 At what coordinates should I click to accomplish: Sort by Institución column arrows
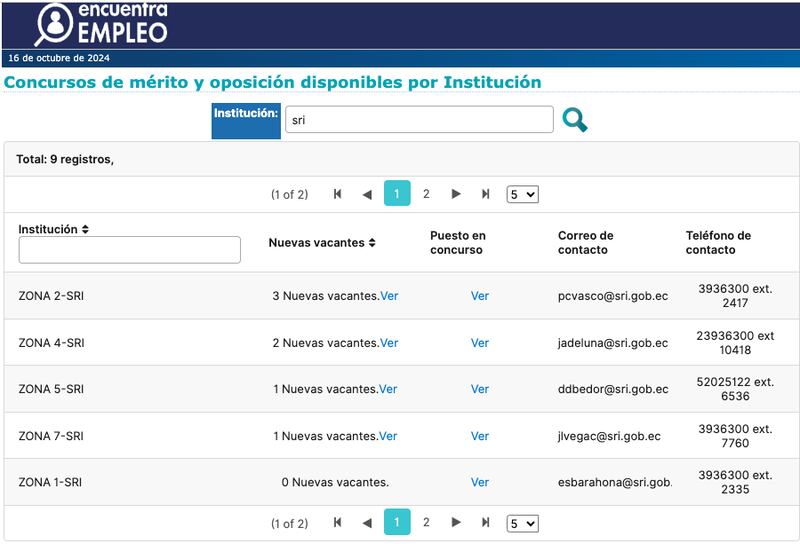[x=85, y=229]
